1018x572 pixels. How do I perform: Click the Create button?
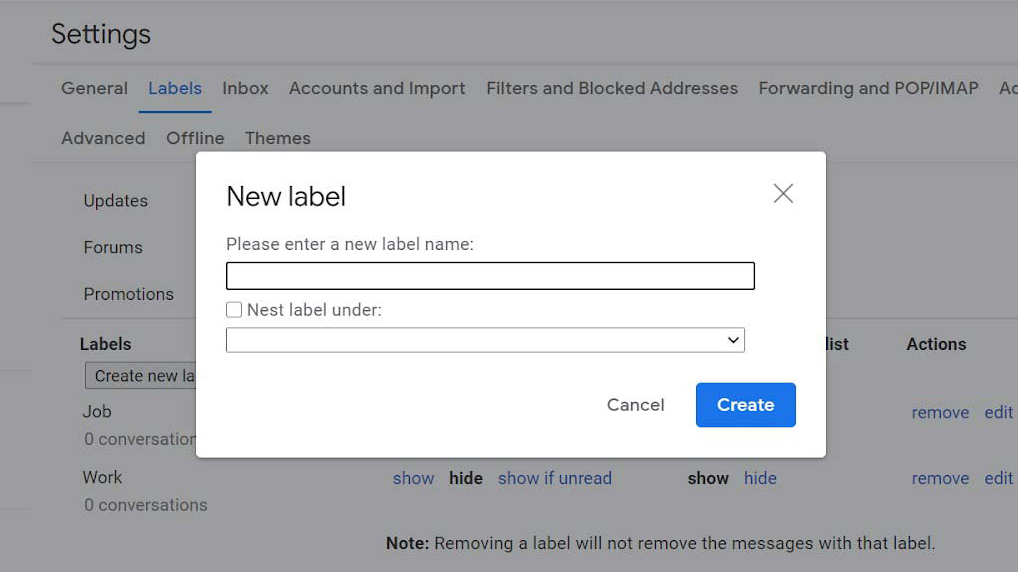[x=745, y=405]
